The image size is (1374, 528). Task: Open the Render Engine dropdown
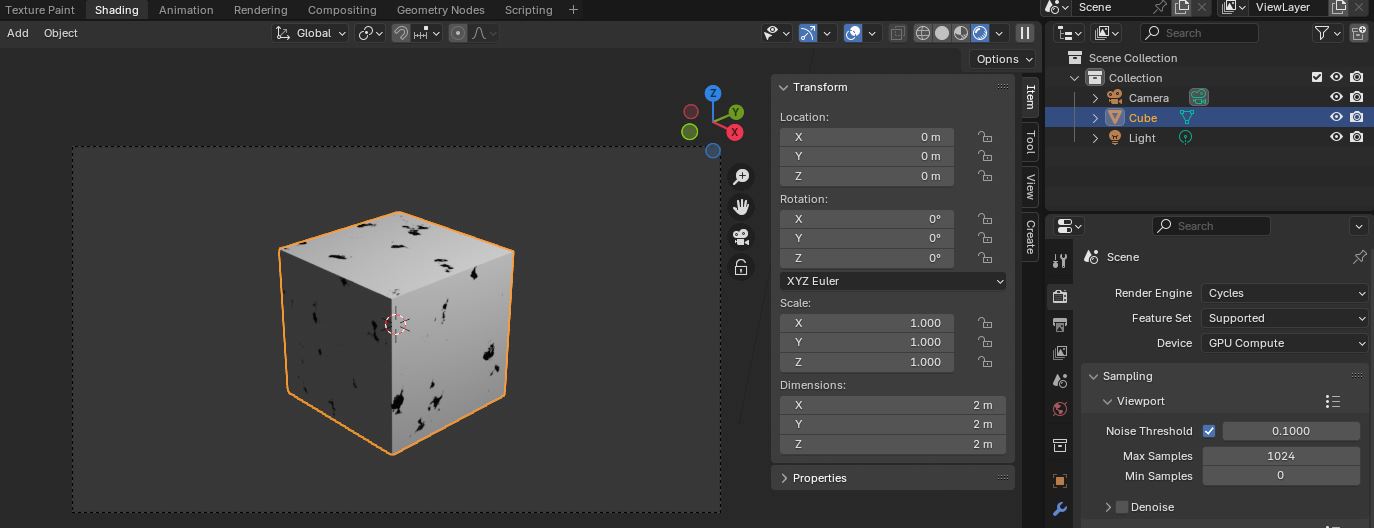point(1285,293)
